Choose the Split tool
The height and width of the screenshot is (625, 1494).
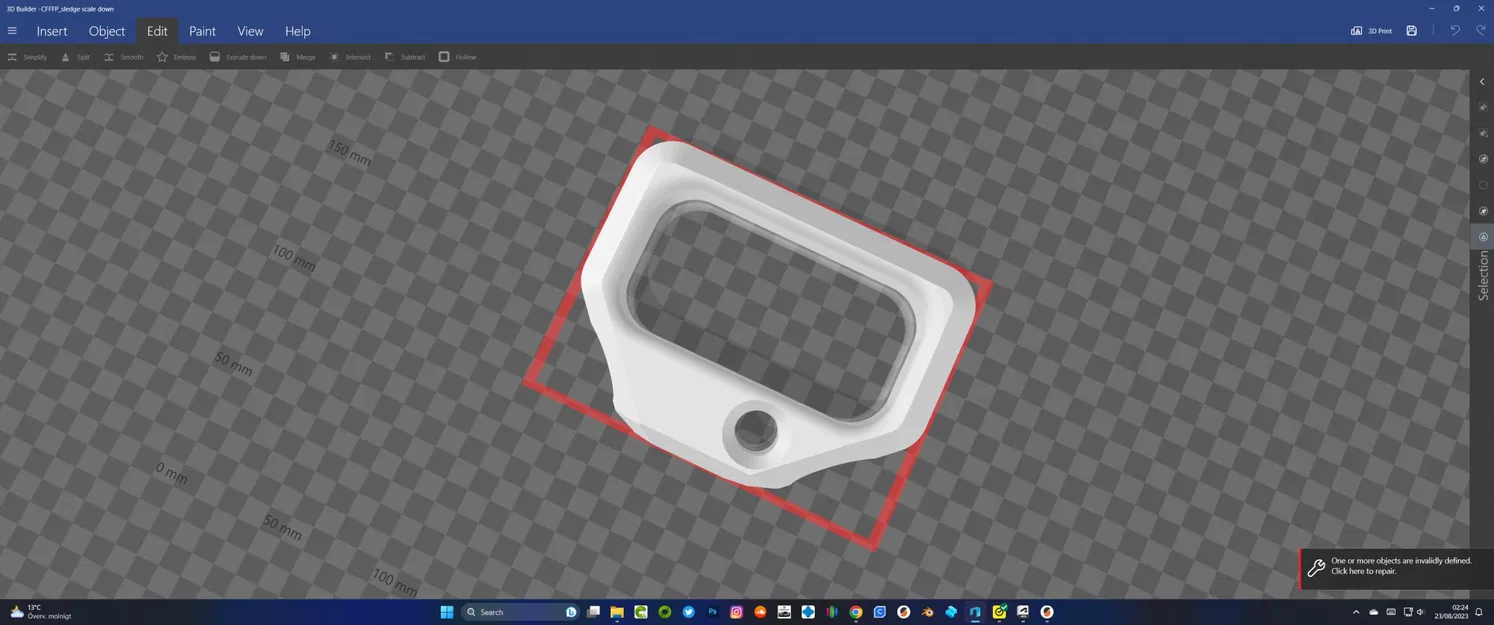coord(75,57)
